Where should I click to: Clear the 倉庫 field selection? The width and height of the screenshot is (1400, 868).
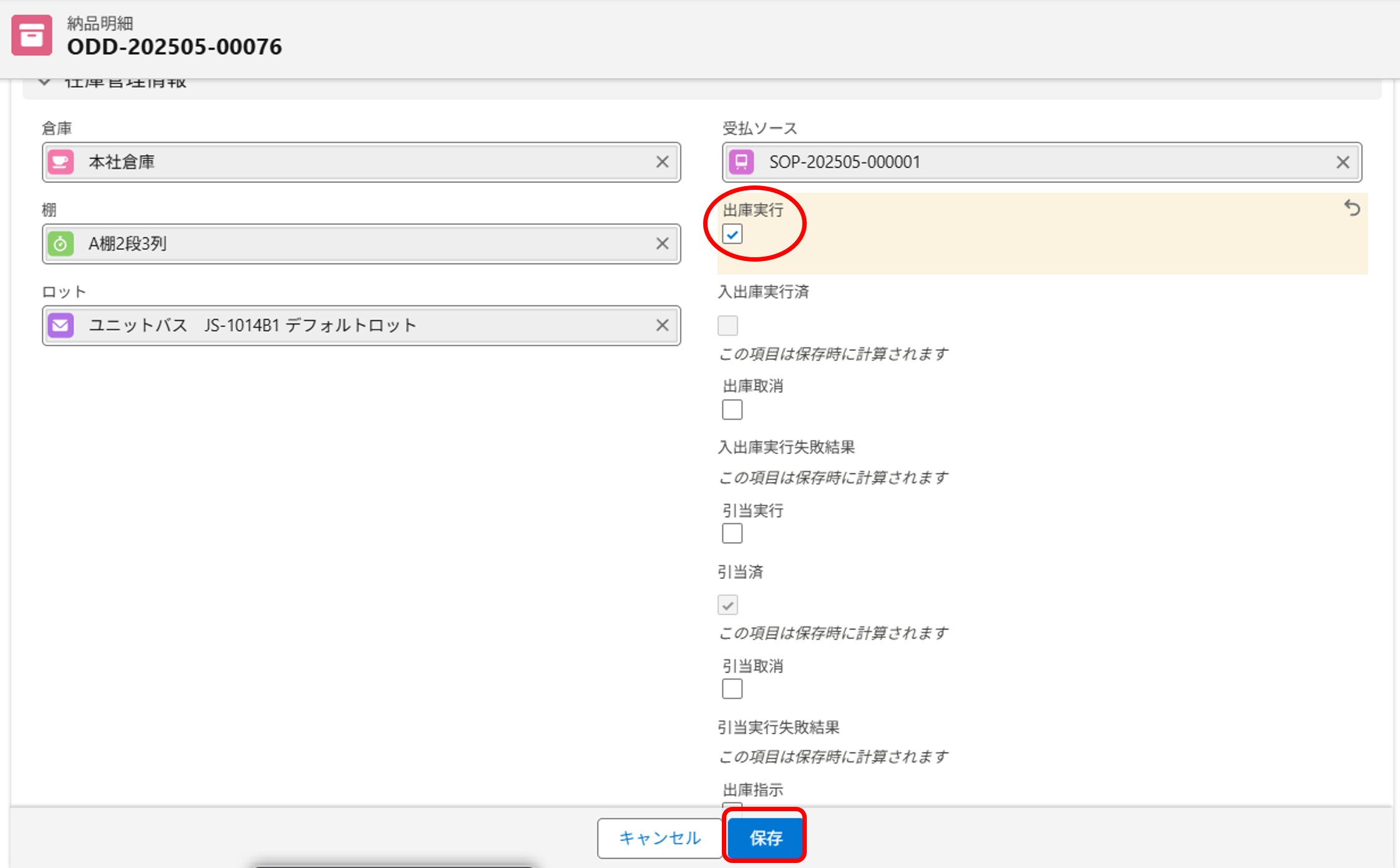click(x=663, y=162)
